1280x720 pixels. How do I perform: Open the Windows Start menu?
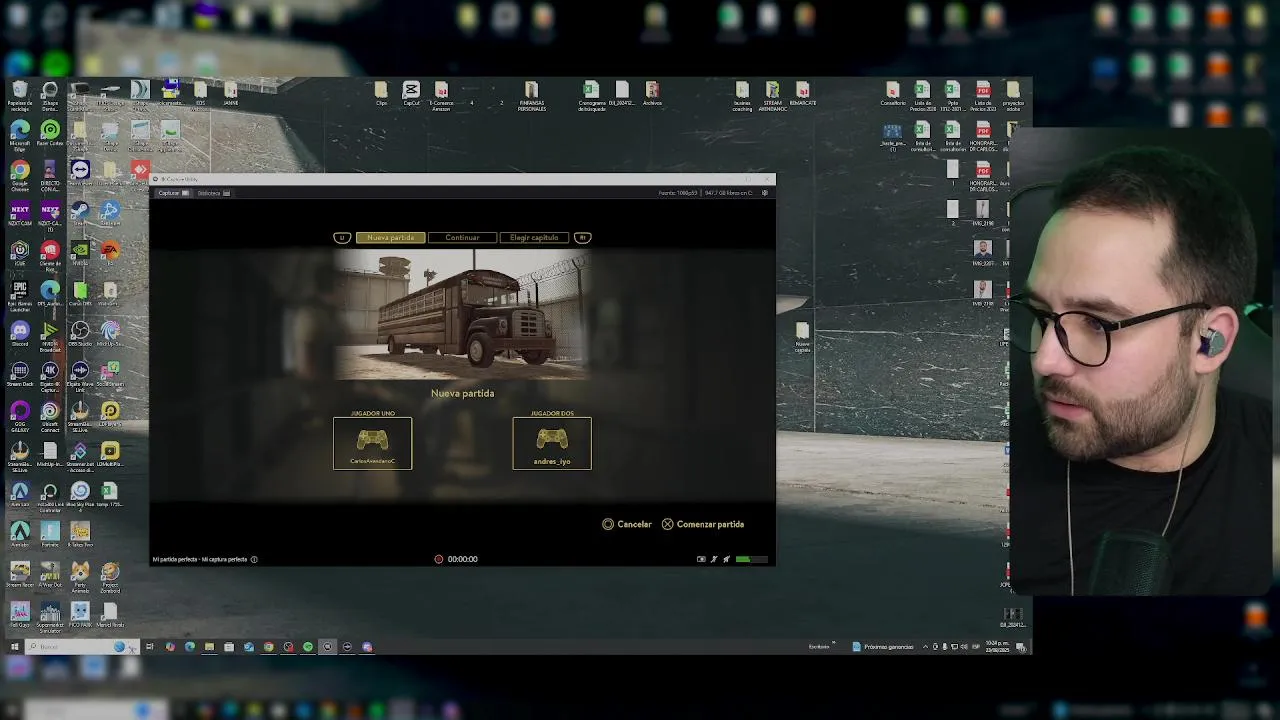coord(14,647)
